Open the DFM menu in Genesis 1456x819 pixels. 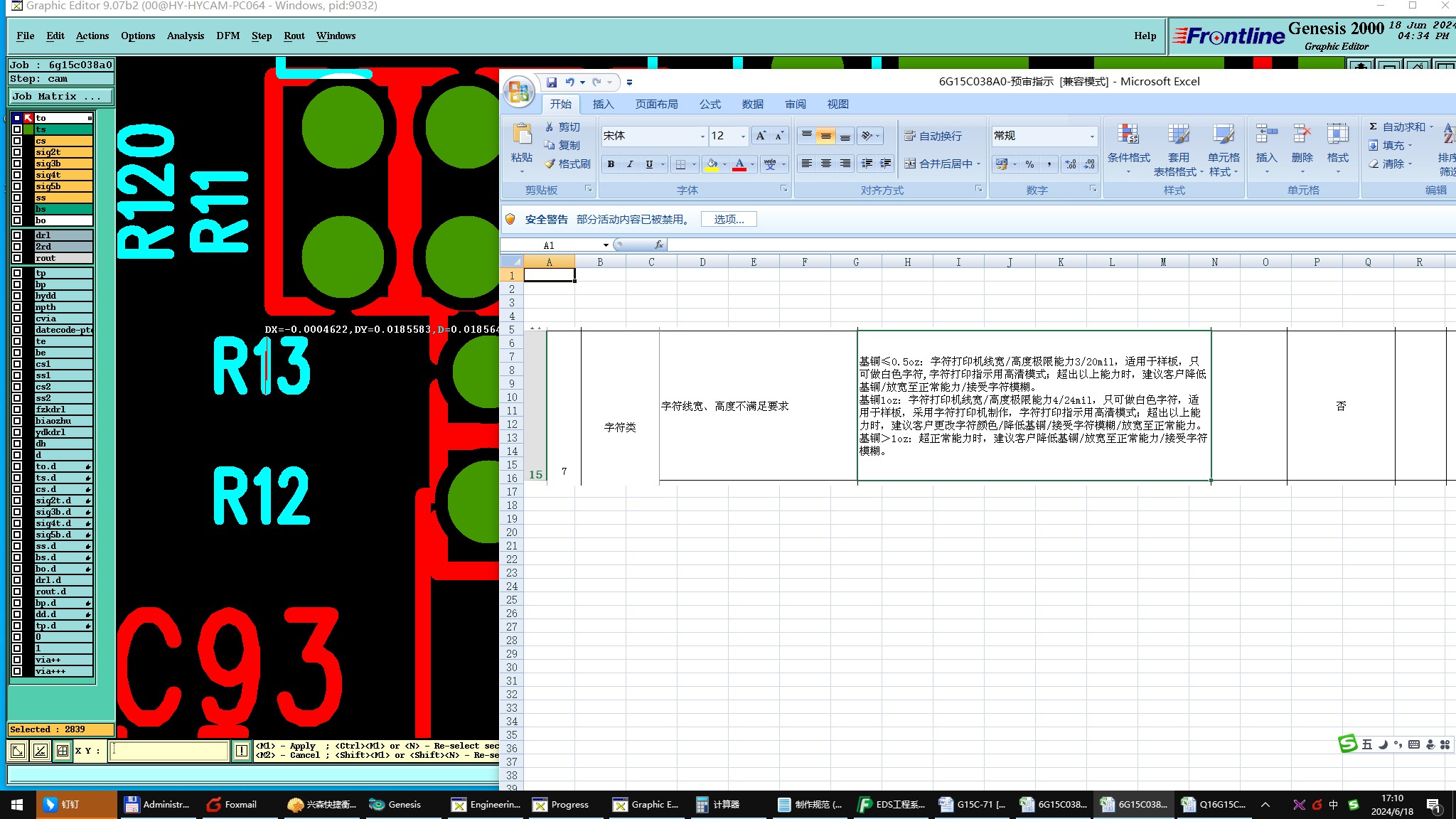[227, 36]
